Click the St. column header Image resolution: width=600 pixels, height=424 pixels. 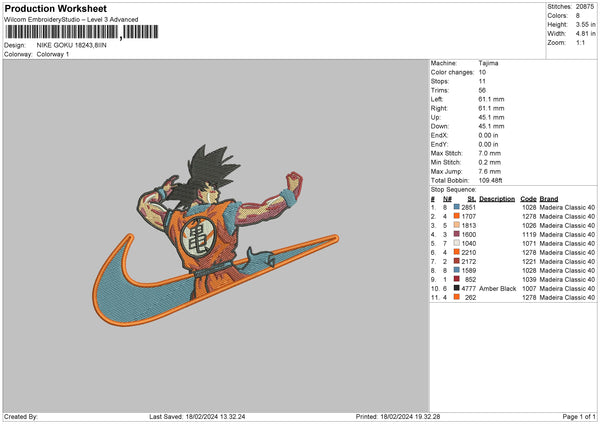pos(471,199)
